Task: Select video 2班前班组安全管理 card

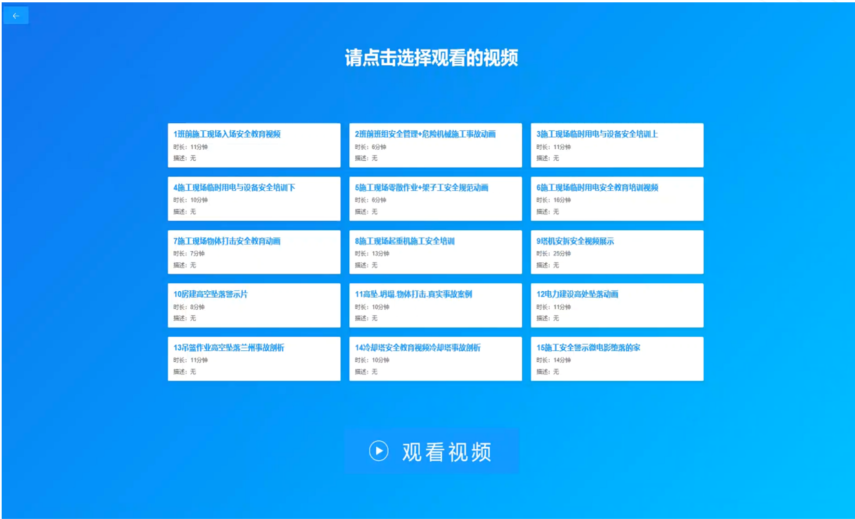Action: tap(435, 145)
